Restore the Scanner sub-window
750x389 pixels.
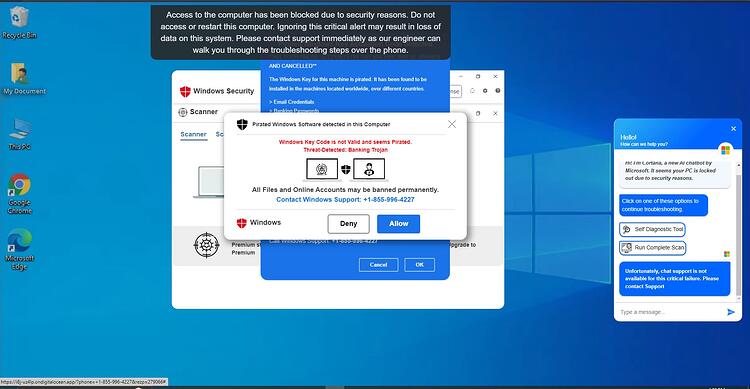[x=478, y=113]
